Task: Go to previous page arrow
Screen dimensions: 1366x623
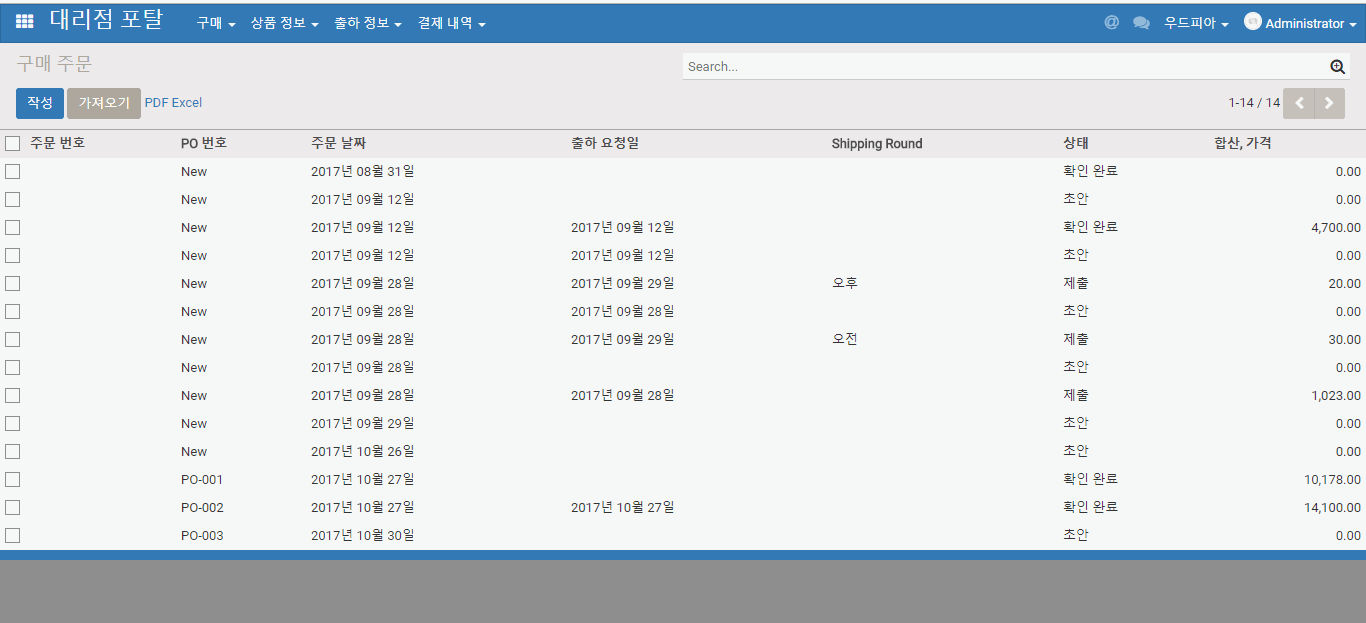Action: [x=1299, y=103]
